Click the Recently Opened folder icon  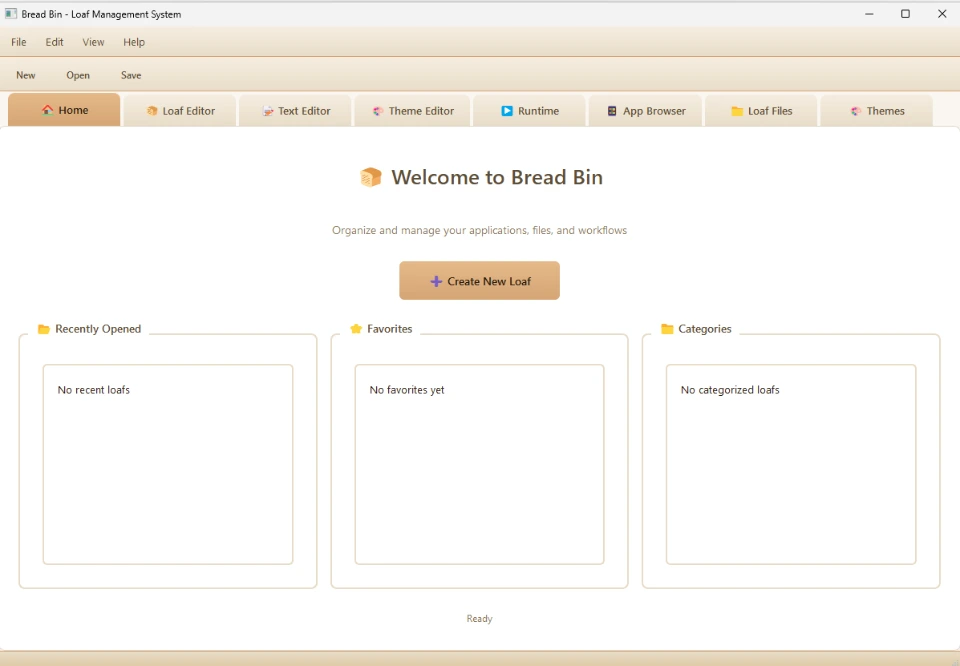pyautogui.click(x=43, y=329)
